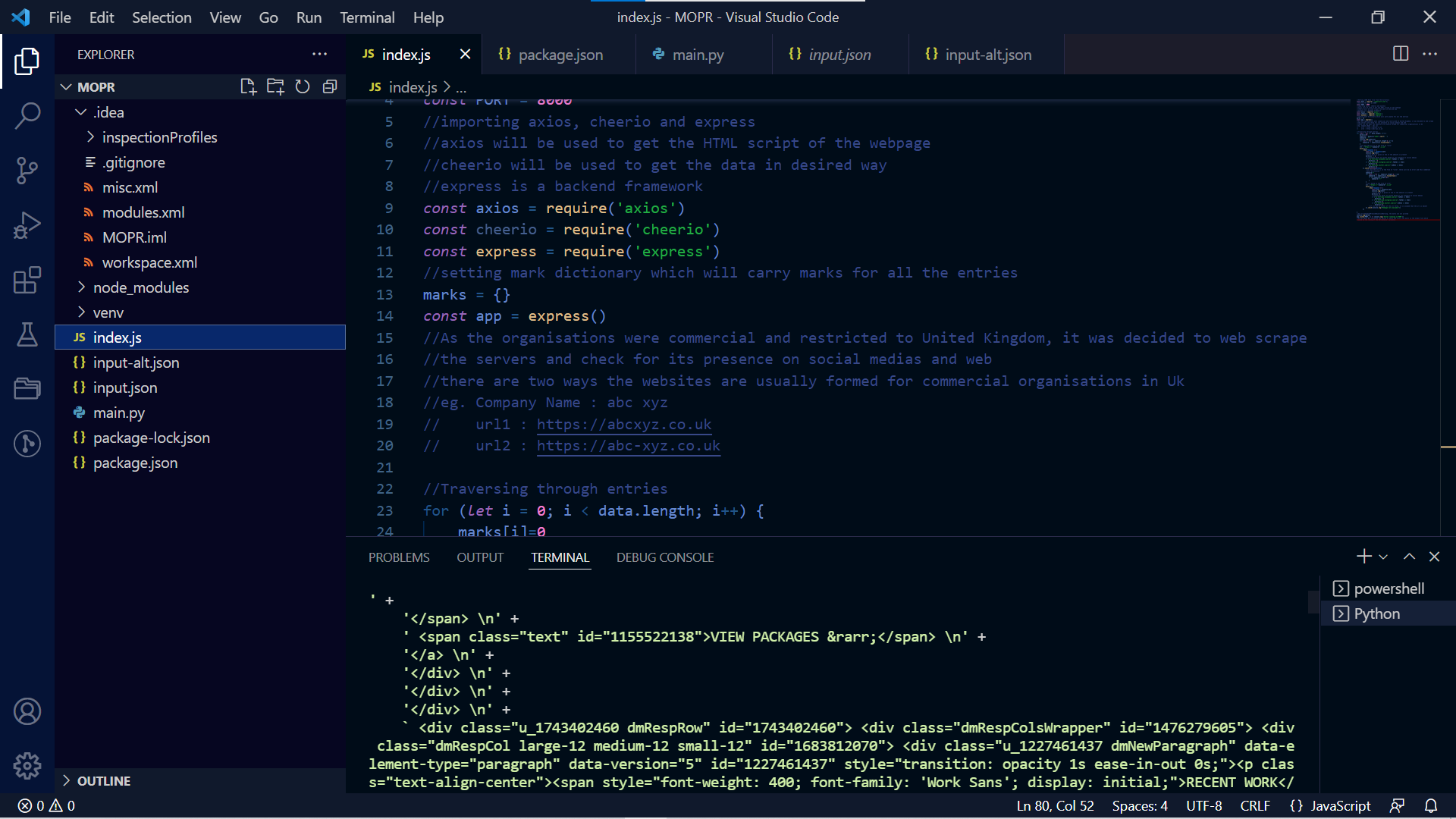Collapse all folders in explorer
Screen dimensions: 1456x819
330,86
